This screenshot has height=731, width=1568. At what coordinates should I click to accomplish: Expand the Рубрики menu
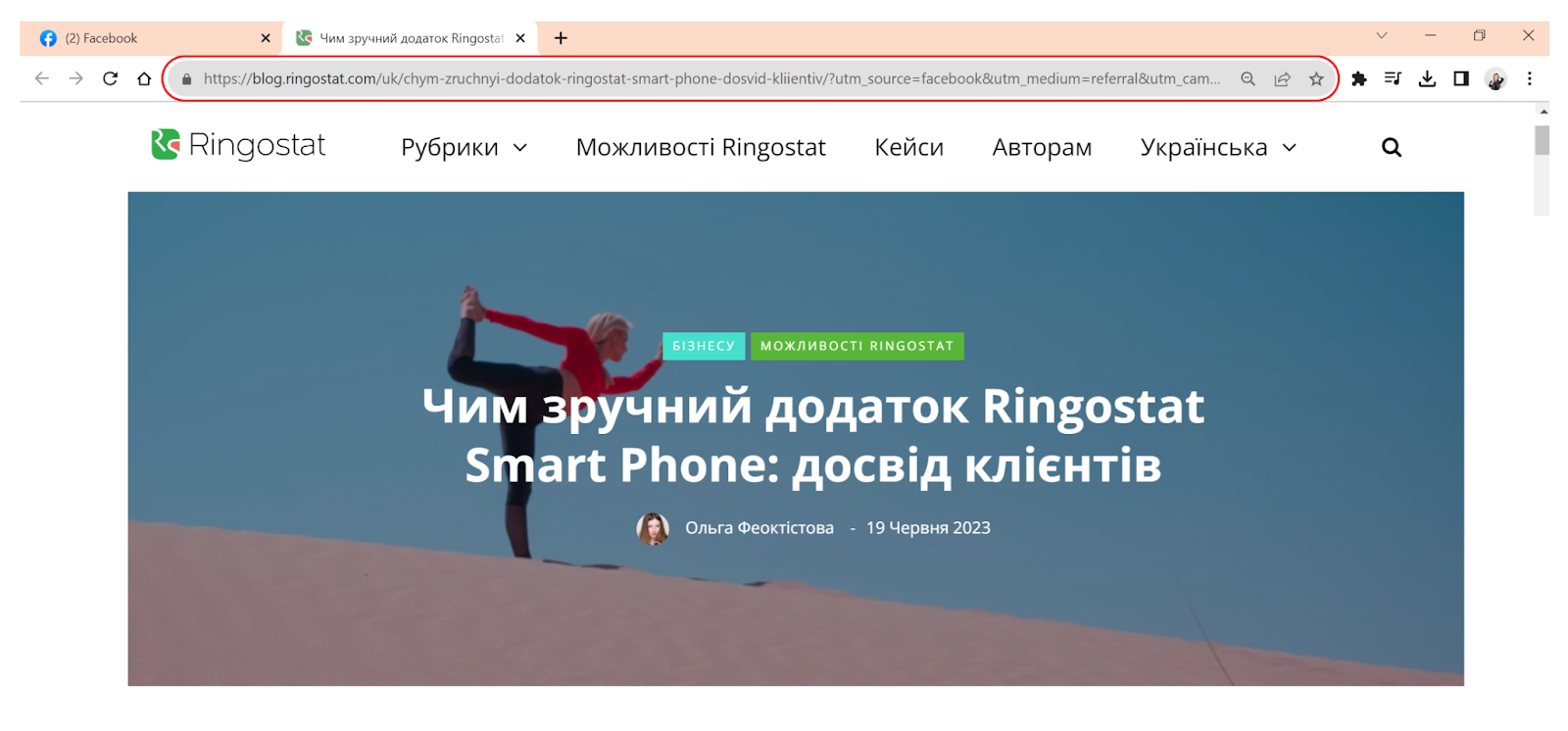coord(464,147)
